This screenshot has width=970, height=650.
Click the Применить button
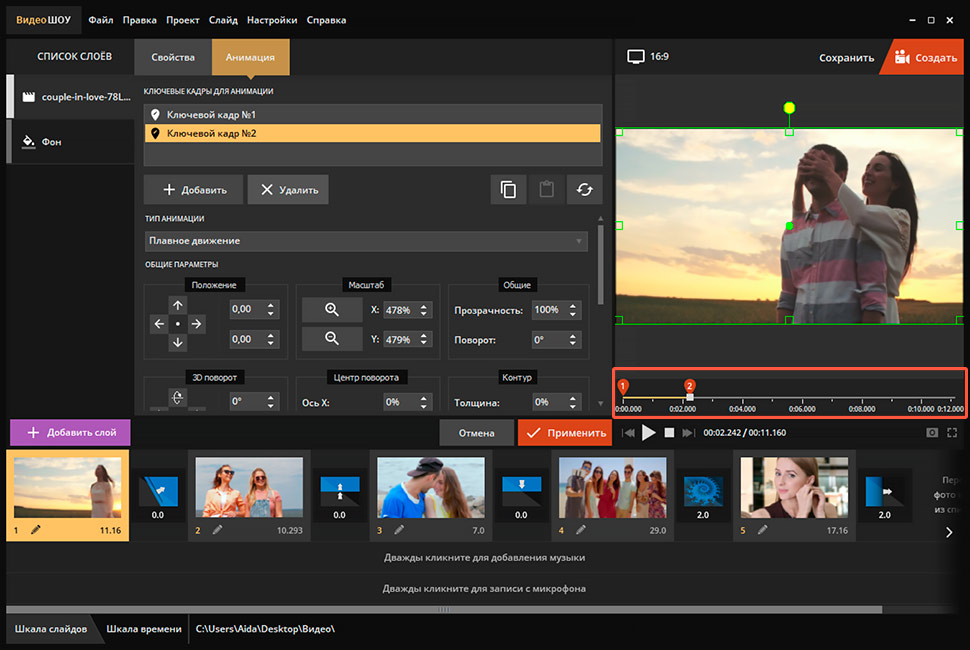(x=565, y=433)
